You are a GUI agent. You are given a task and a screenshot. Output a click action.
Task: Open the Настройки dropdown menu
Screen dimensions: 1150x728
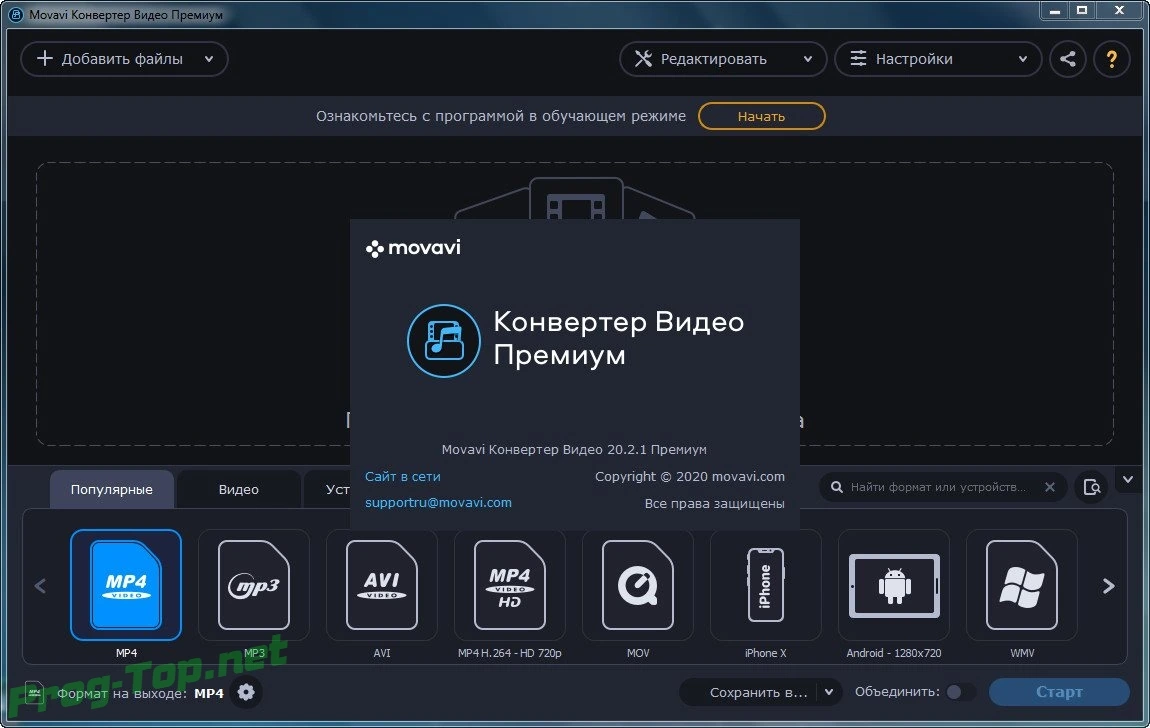[x=938, y=59]
